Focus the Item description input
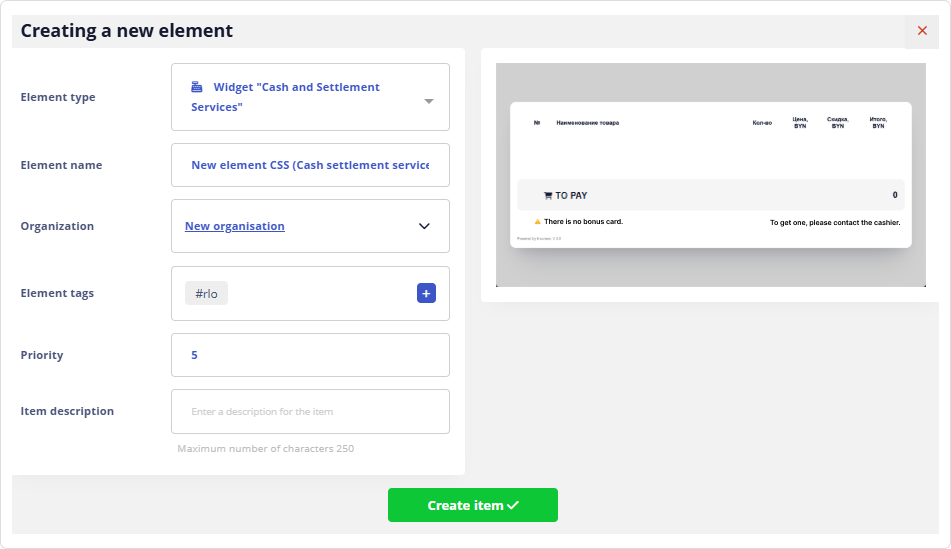Screen dimensions: 951x549 coord(310,411)
